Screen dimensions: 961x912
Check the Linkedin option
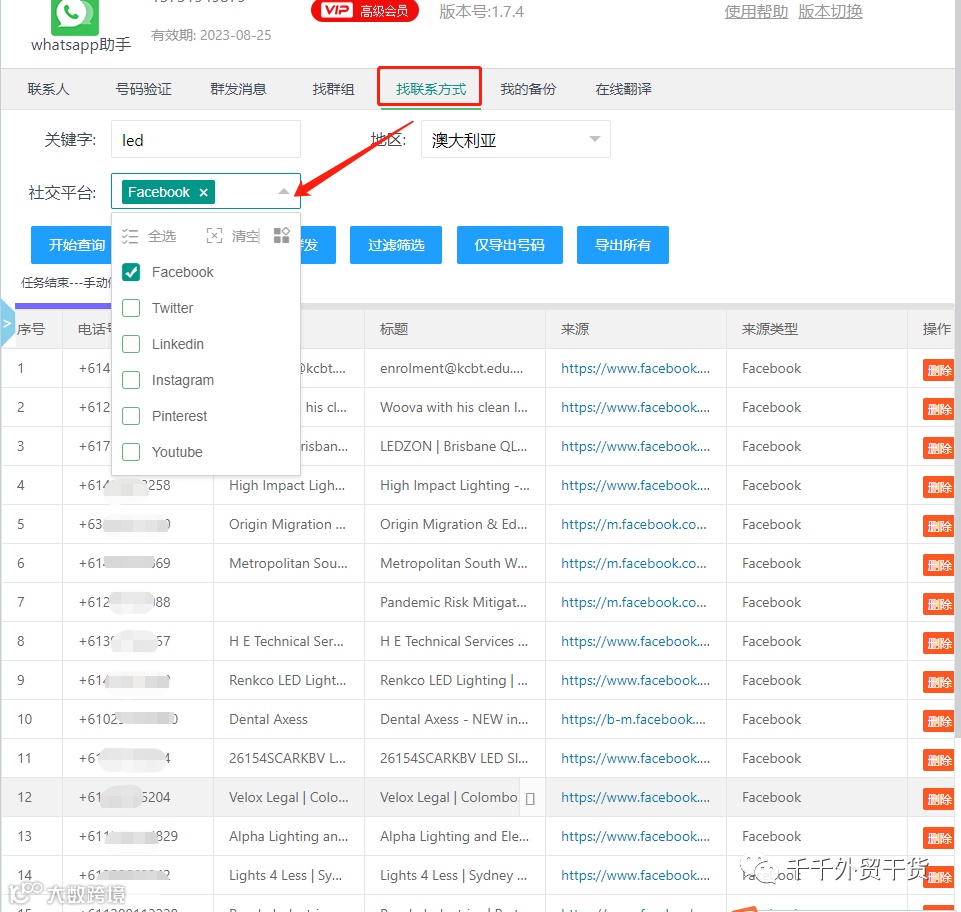tap(131, 344)
